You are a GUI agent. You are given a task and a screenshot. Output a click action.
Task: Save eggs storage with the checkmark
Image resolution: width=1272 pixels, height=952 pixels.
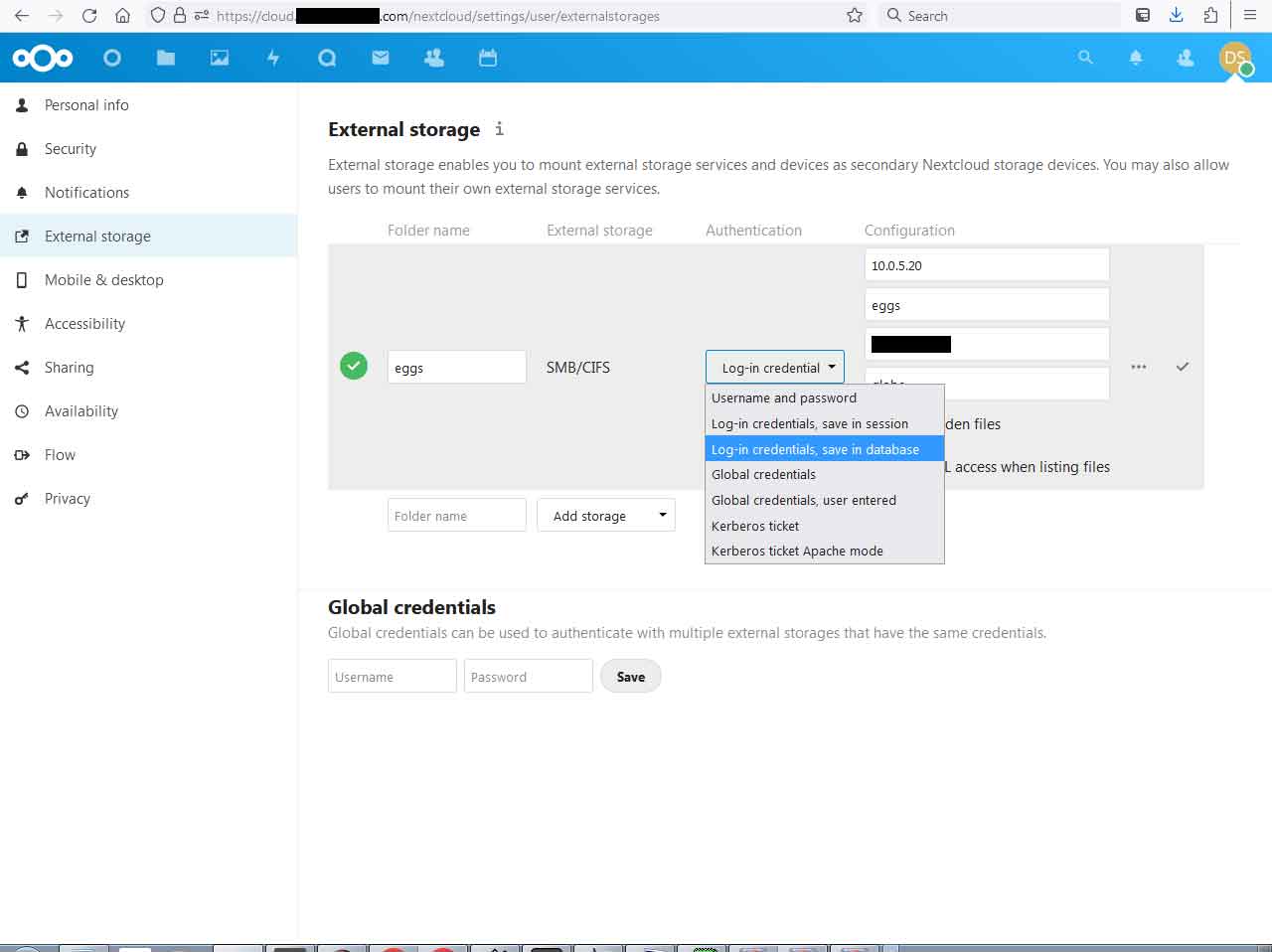pyautogui.click(x=1183, y=367)
